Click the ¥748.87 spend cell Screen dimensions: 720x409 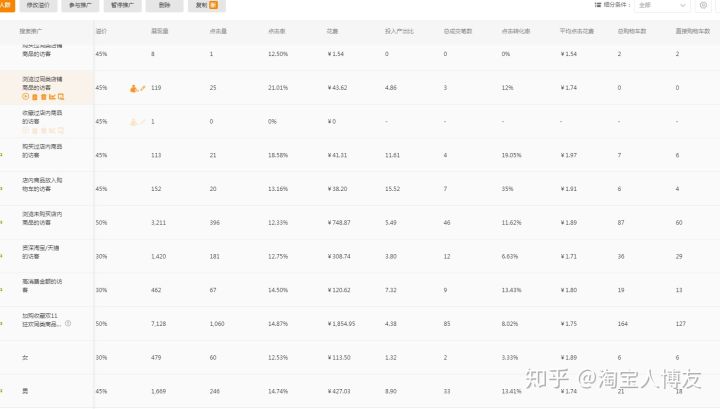point(339,223)
